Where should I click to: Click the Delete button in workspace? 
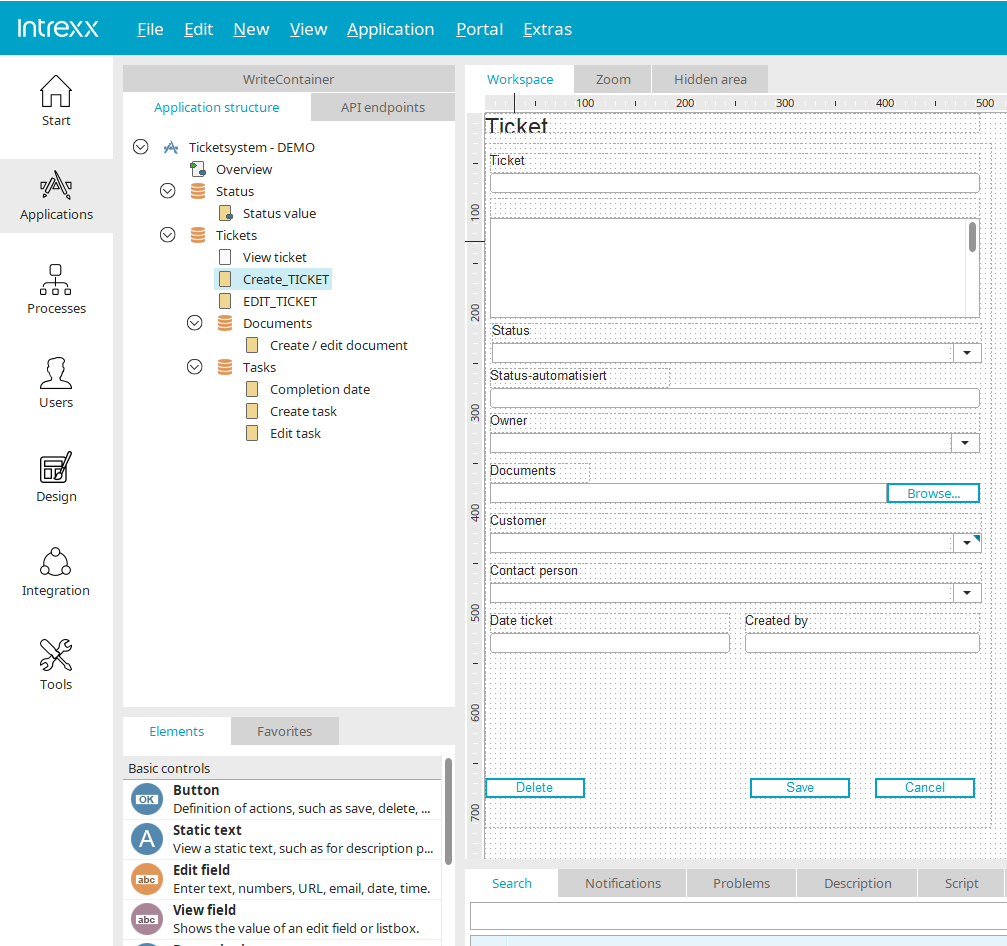(535, 787)
